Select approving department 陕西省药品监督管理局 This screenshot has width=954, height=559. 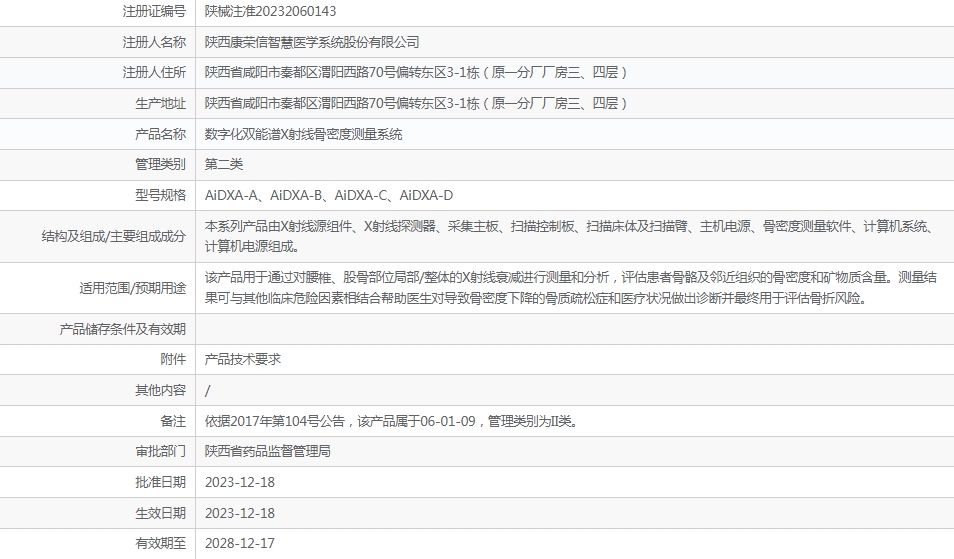click(268, 451)
